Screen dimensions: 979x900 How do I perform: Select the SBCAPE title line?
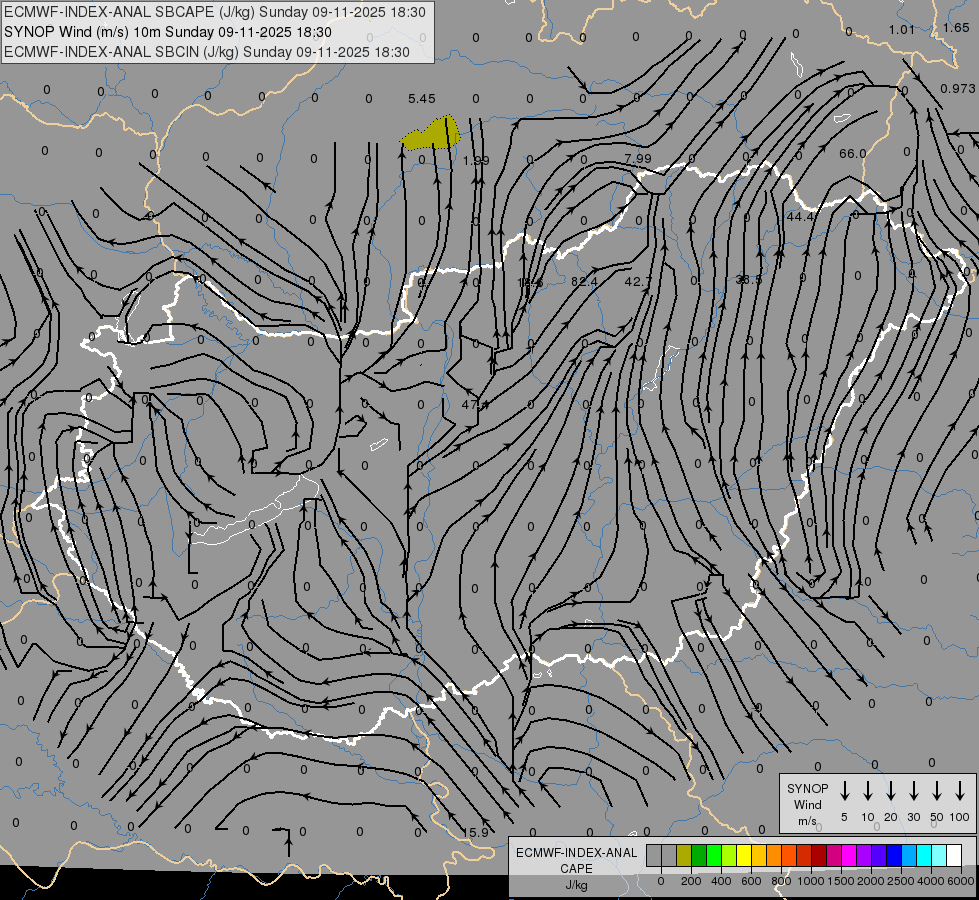[215, 12]
